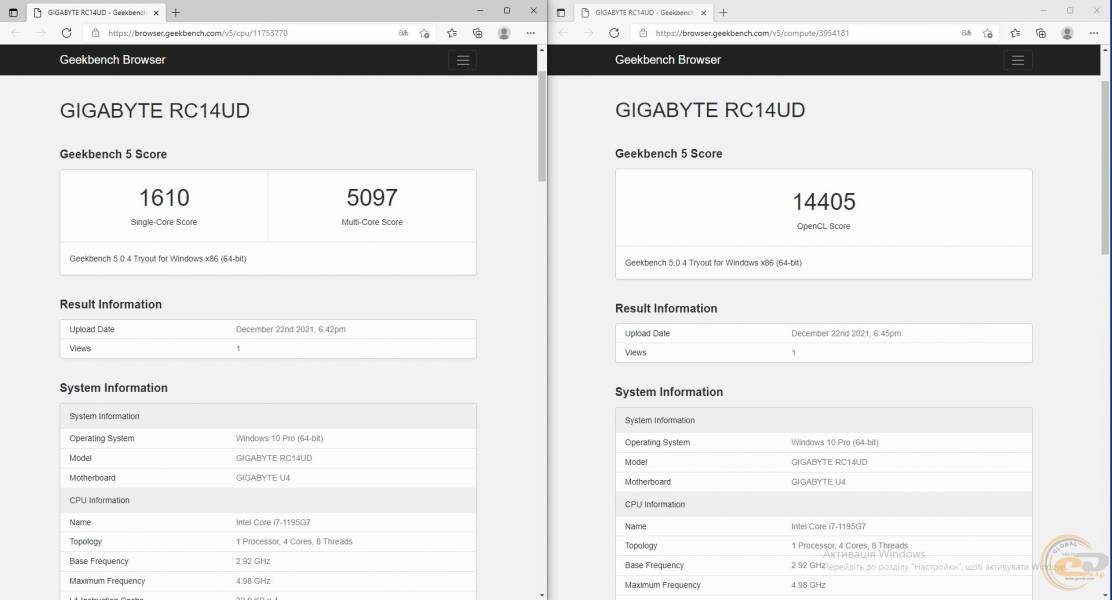
Task: Click Geekbench Browser logo link in left window
Action: pyautogui.click(x=112, y=60)
